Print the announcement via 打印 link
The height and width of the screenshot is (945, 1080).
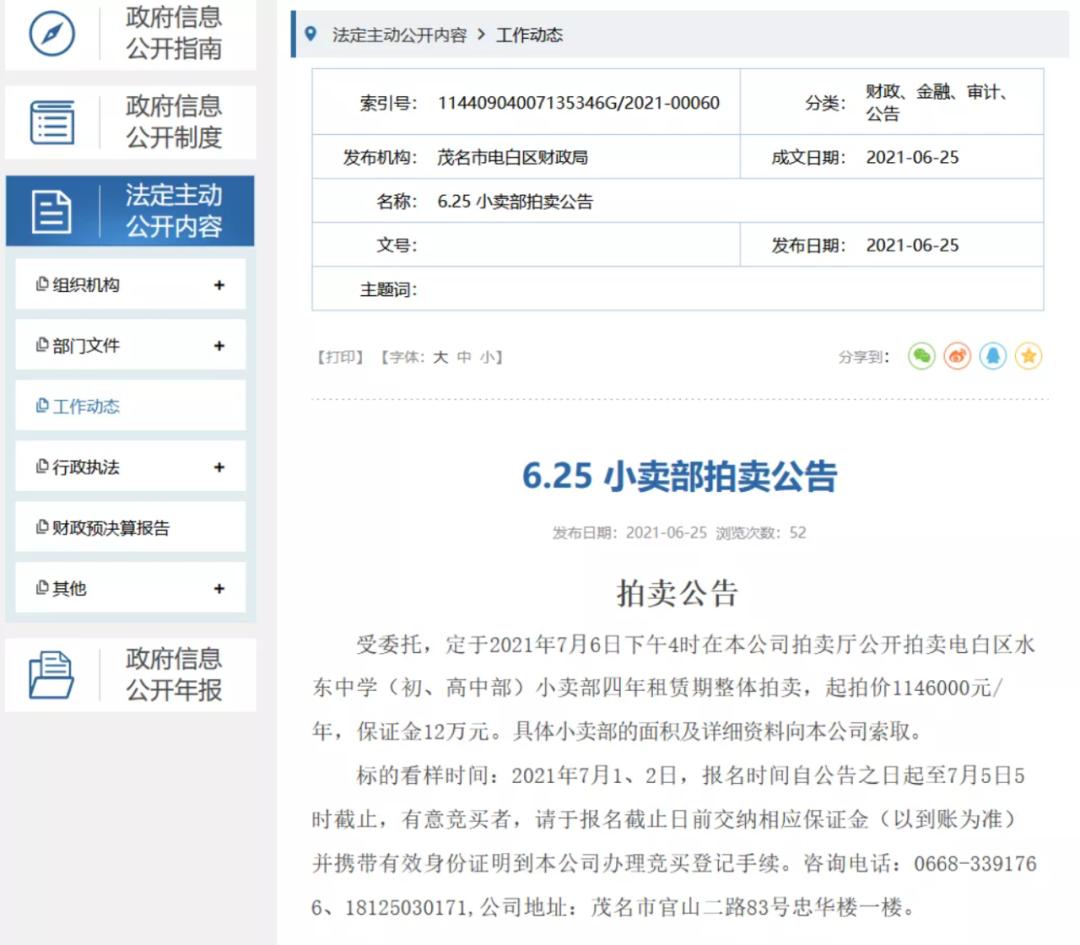point(340,357)
